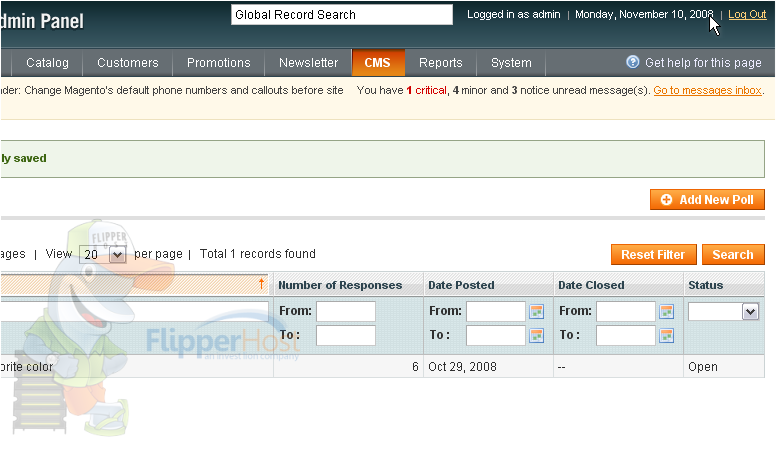Click Get help for this page
The image size is (776, 450).
tap(703, 63)
